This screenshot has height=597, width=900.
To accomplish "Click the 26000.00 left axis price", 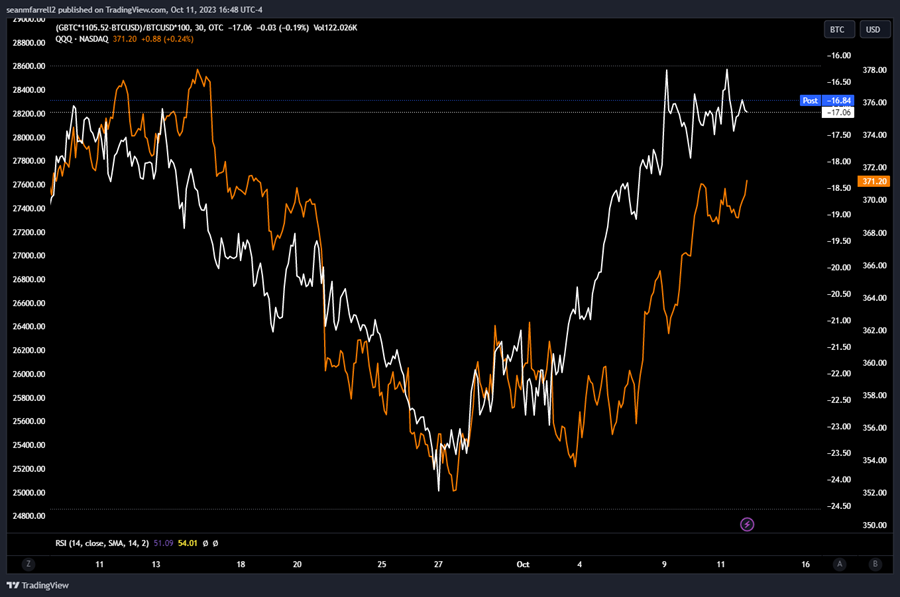I will (x=29, y=374).
